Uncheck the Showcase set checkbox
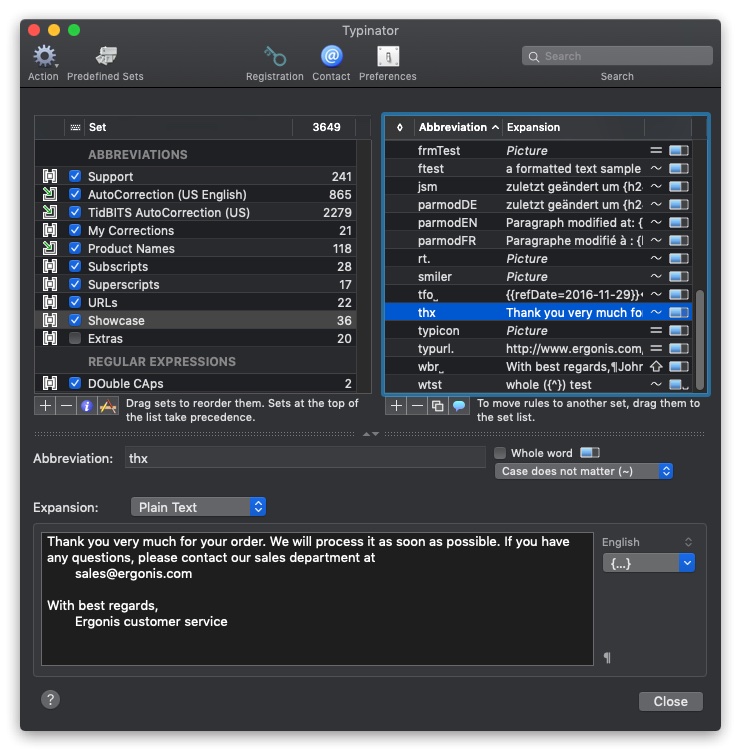This screenshot has height=752, width=741. (75, 321)
